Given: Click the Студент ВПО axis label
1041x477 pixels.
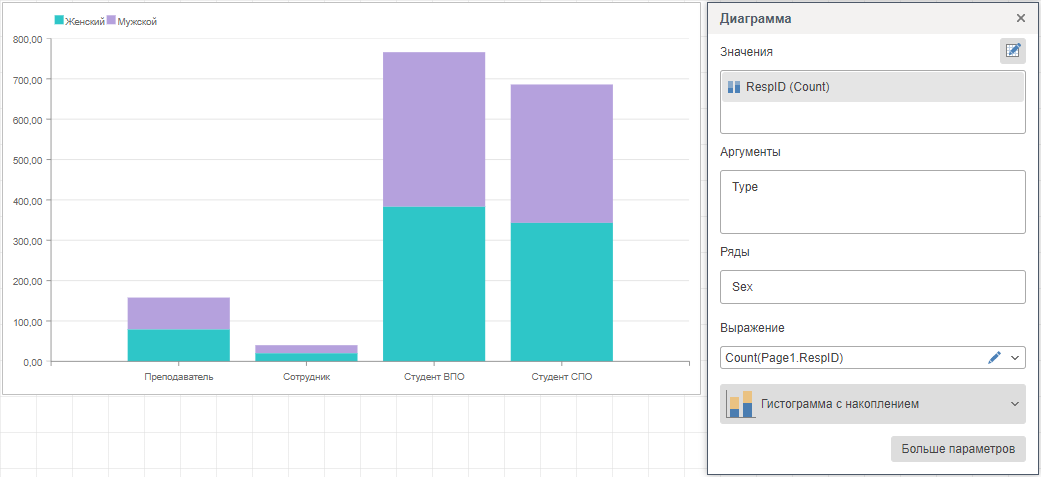Looking at the screenshot, I should click(x=434, y=377).
